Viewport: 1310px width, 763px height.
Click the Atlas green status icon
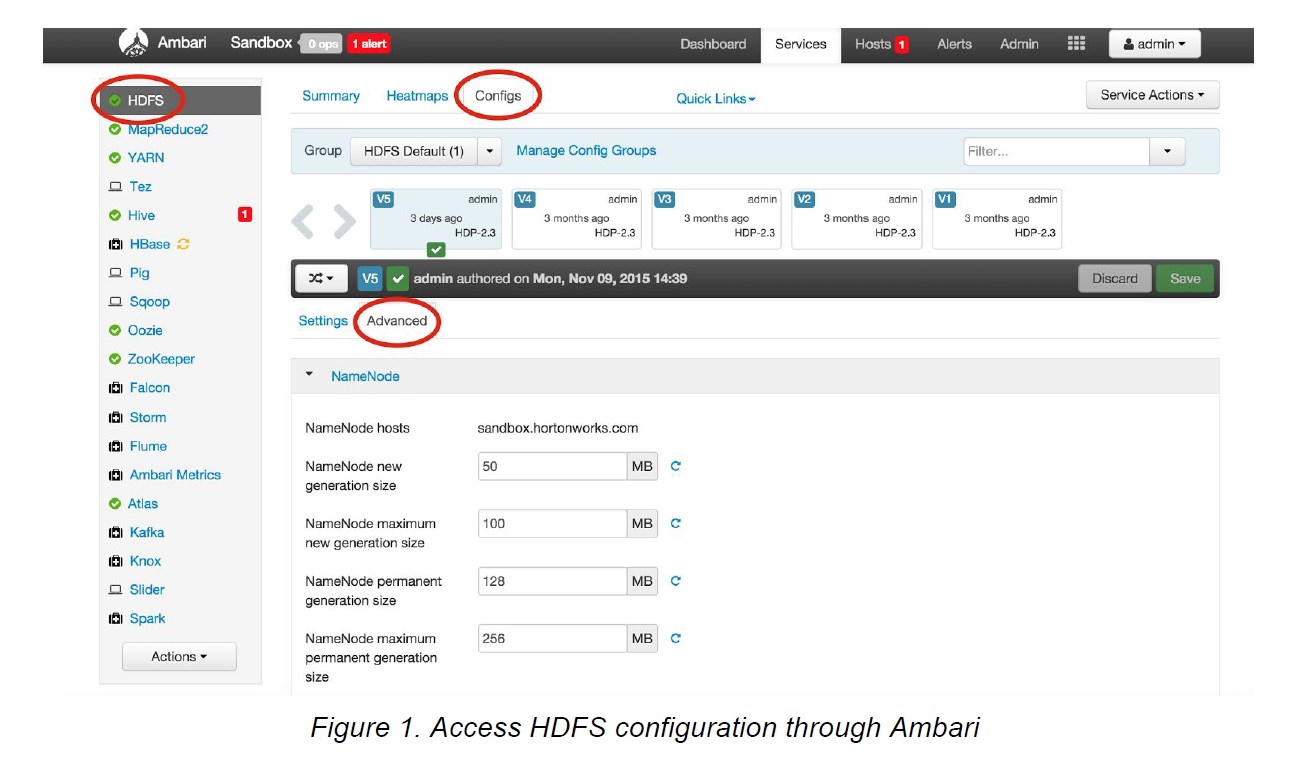tap(115, 504)
